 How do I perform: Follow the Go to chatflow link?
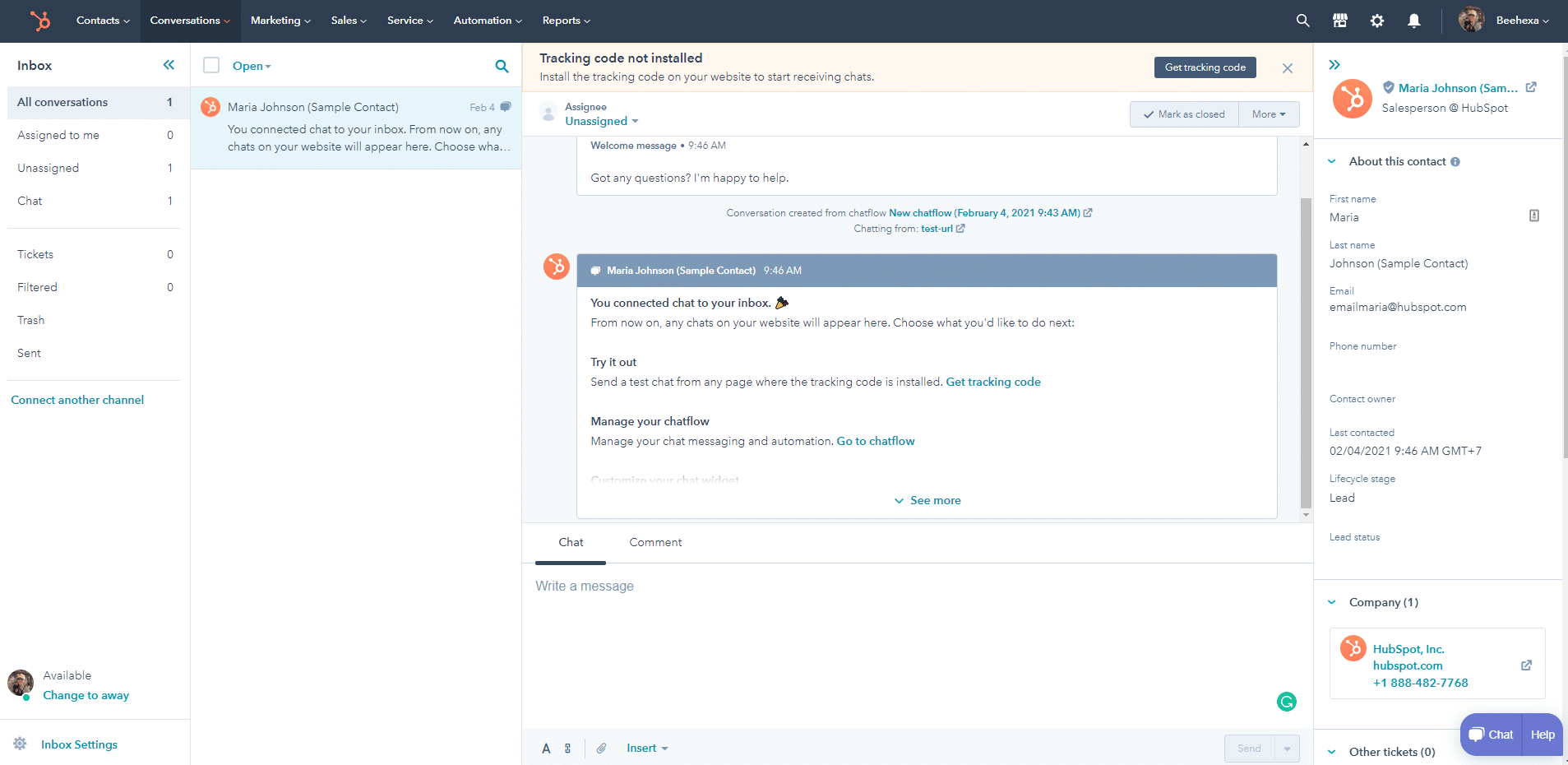(x=875, y=441)
